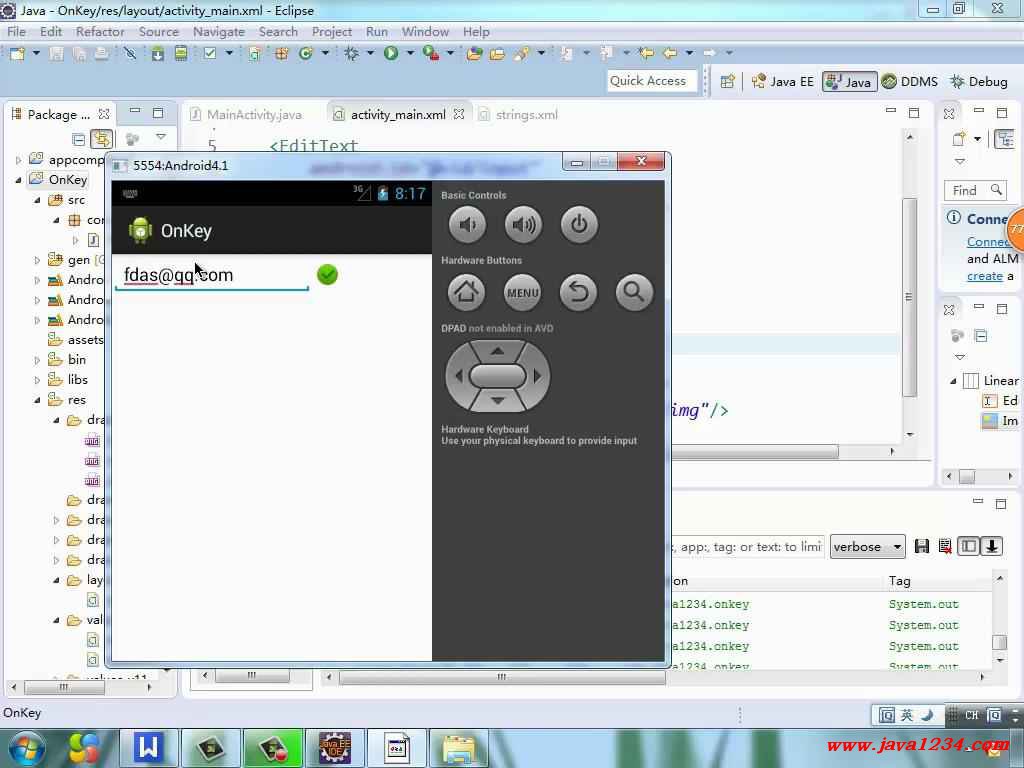
Task: Toggle LogCat scroll lock arrow
Action: (x=991, y=547)
